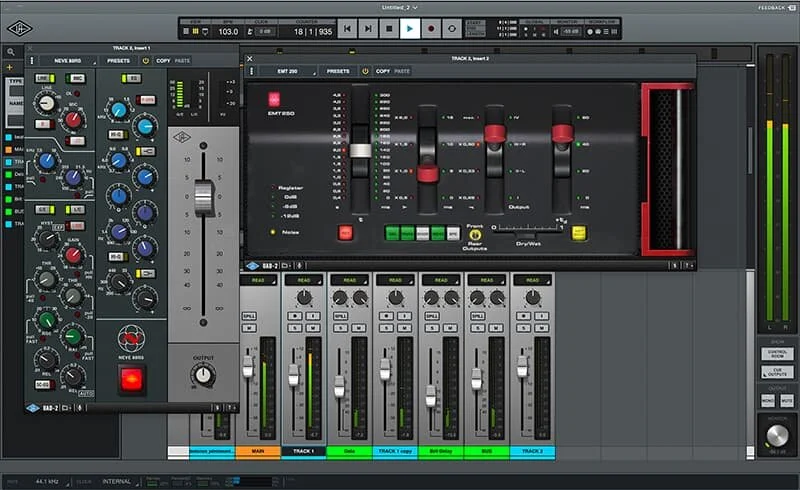Open the READ automation dropdown on Solo channel
The width and height of the screenshot is (800, 490).
click(349, 281)
